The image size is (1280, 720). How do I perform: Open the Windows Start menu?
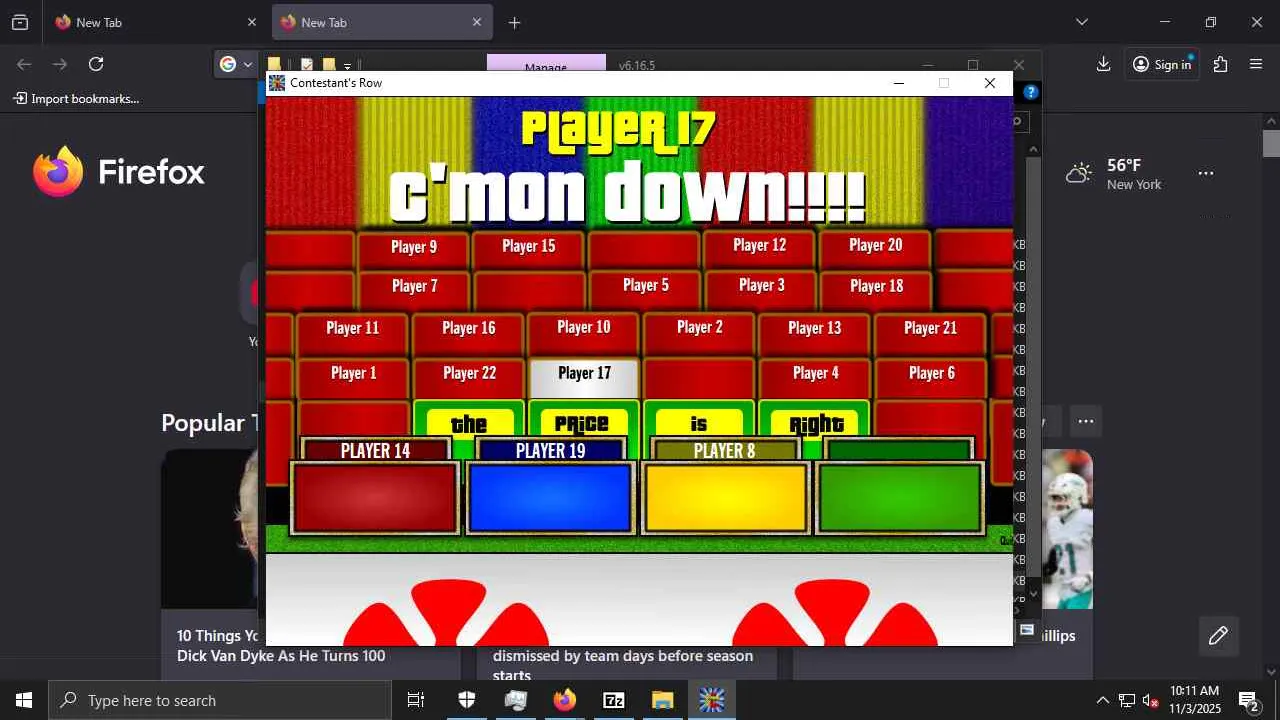24,700
